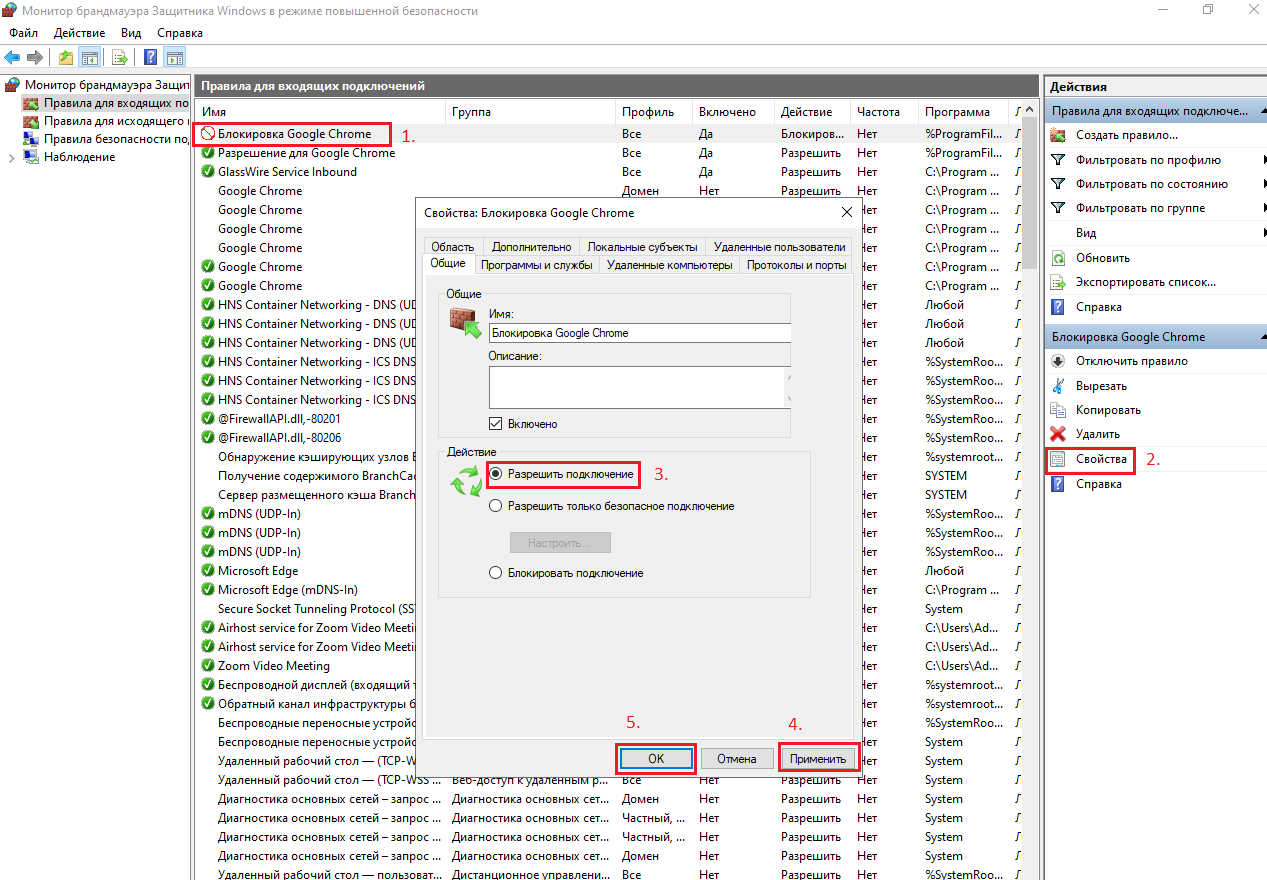Click the green check icon of GlassWire Service Inbound
The width and height of the screenshot is (1267, 880).
pyautogui.click(x=208, y=172)
